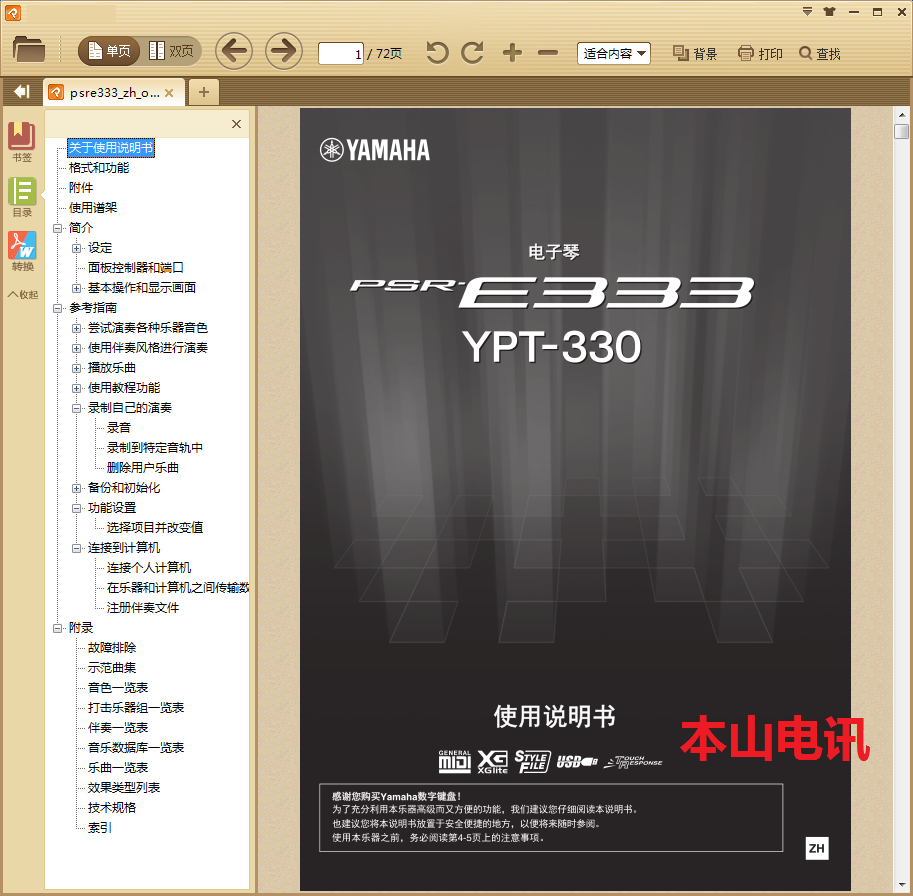Viewport: 913px width, 896px height.
Task: Collapse the 录制自己的演奏 node
Action: [x=76, y=409]
